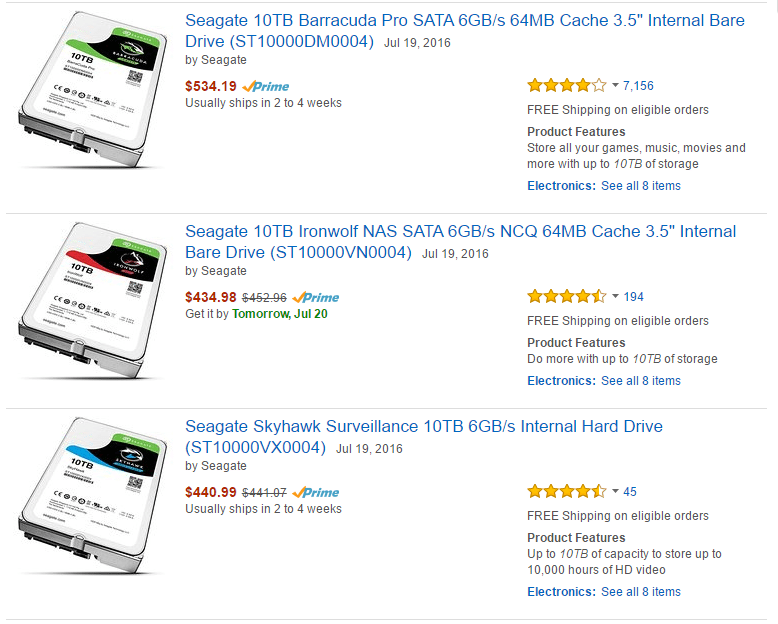The height and width of the screenshot is (624, 778).
Task: Click the Skyhawk Surveillance star rating
Action: [566, 492]
